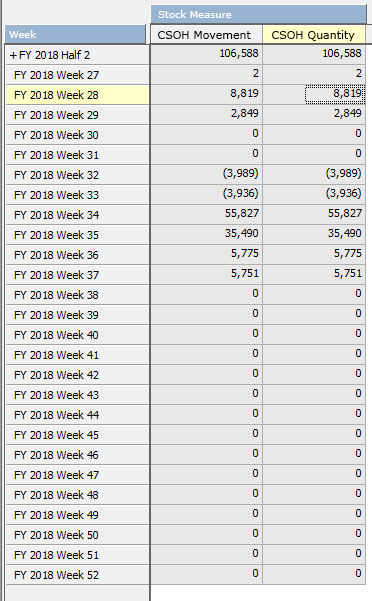The height and width of the screenshot is (601, 372).
Task: Click the CSOH Quantity cell showing 5,751
Action: coord(314,273)
